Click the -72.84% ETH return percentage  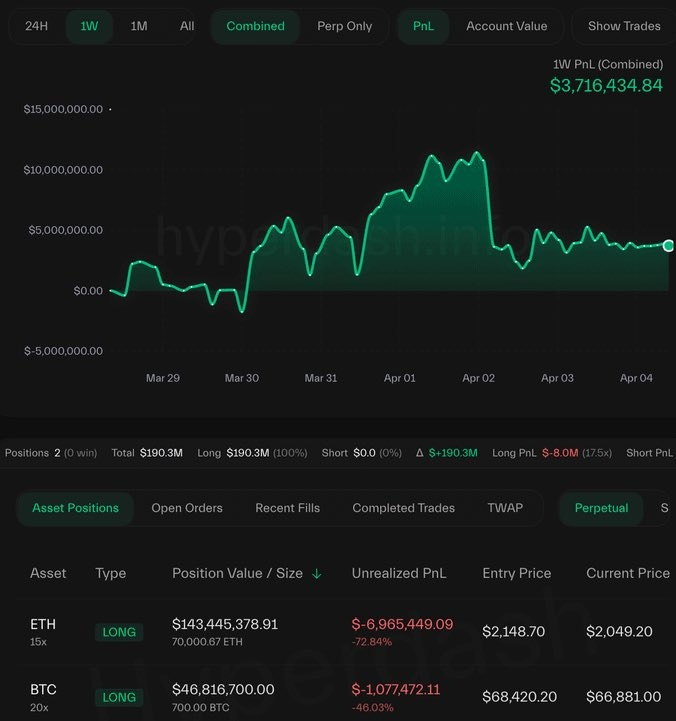point(372,642)
